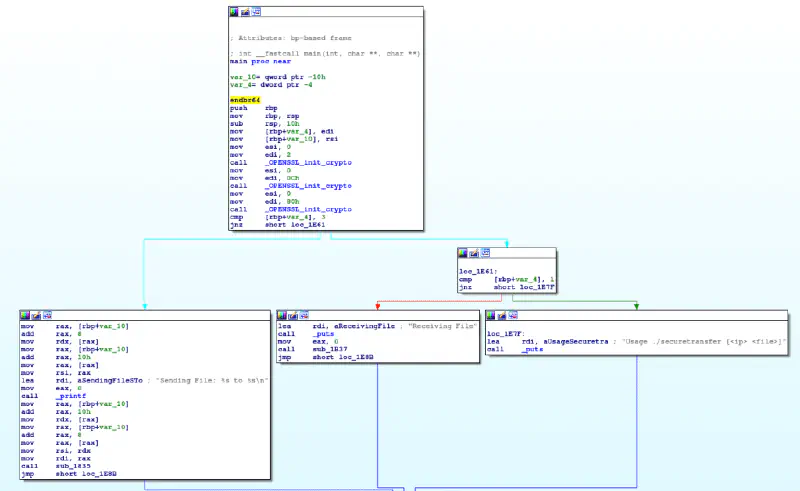The image size is (800, 491).
Task: Click third title icon on Receiving File block
Action: pos(305,315)
